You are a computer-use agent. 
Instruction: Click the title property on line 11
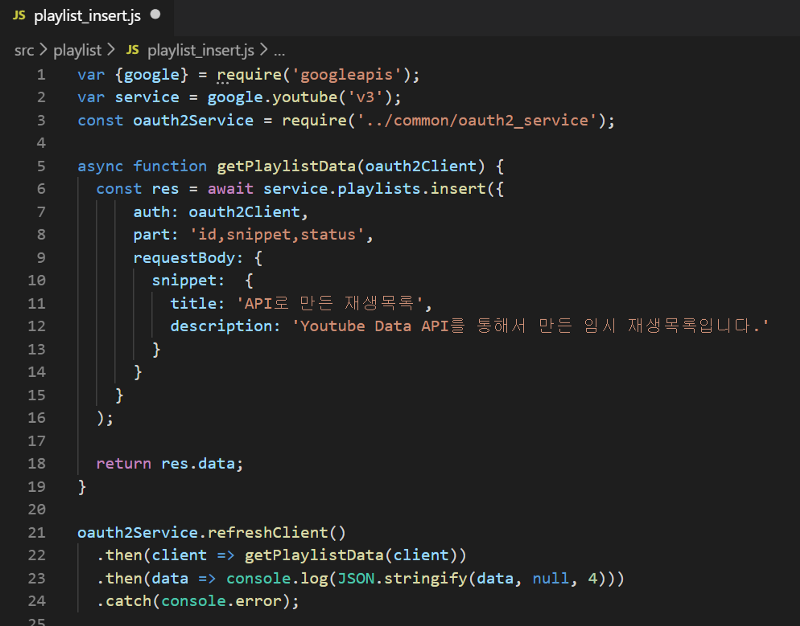coord(193,304)
